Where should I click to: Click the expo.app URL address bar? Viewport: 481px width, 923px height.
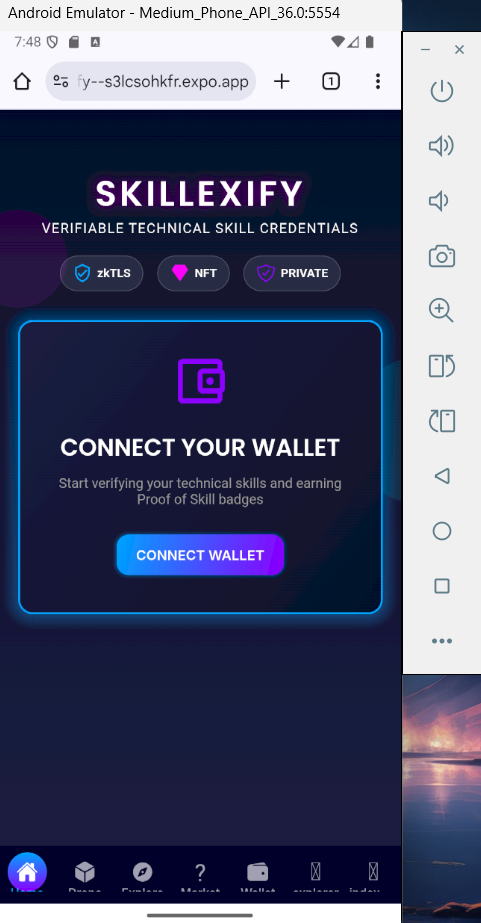[x=151, y=81]
